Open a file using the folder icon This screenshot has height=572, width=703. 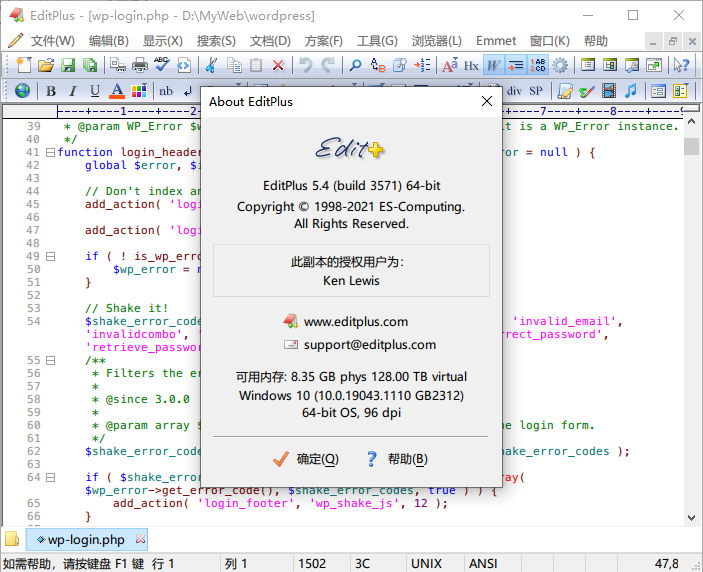coord(46,65)
